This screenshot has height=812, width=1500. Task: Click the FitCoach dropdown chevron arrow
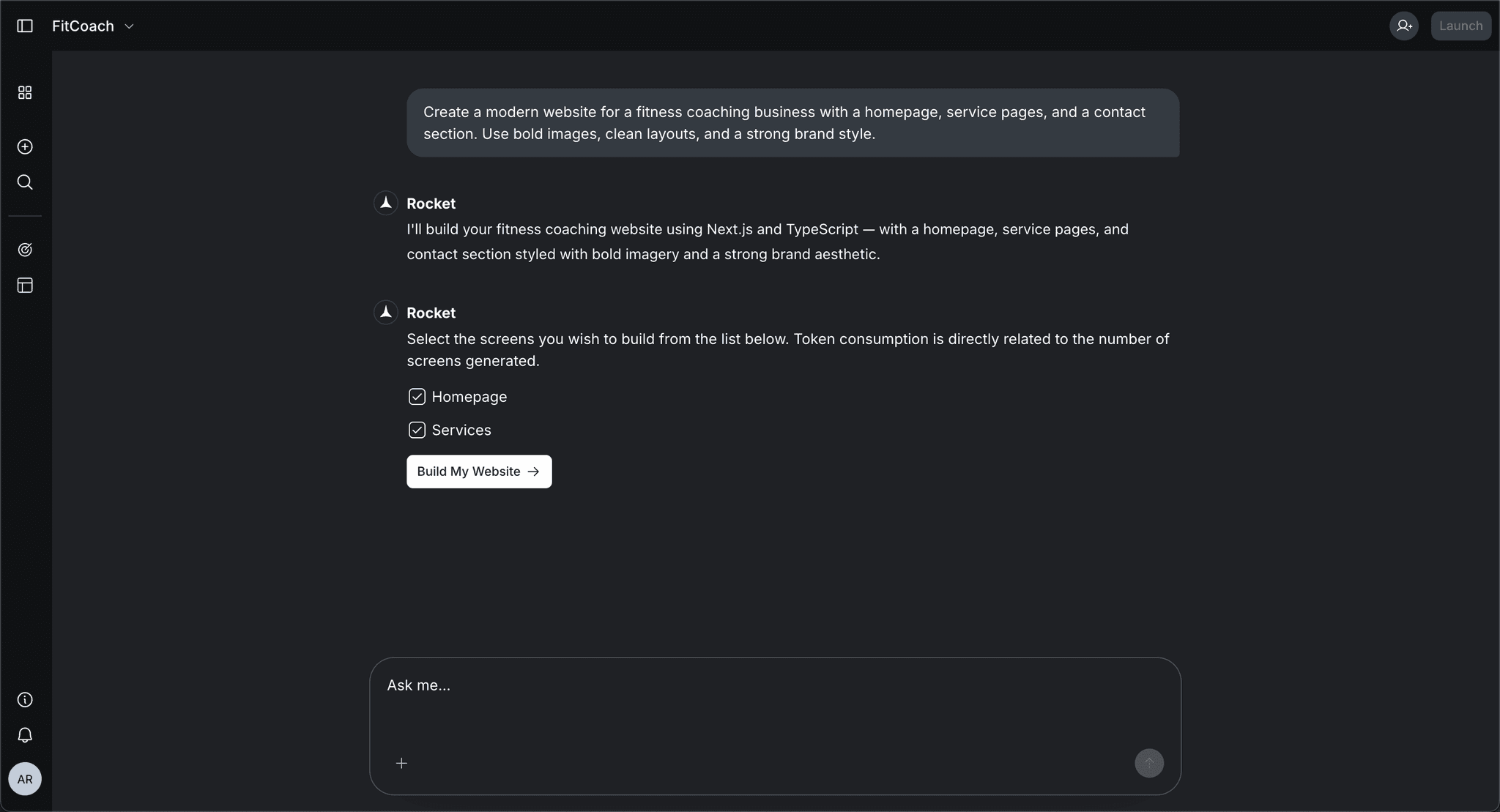point(129,26)
